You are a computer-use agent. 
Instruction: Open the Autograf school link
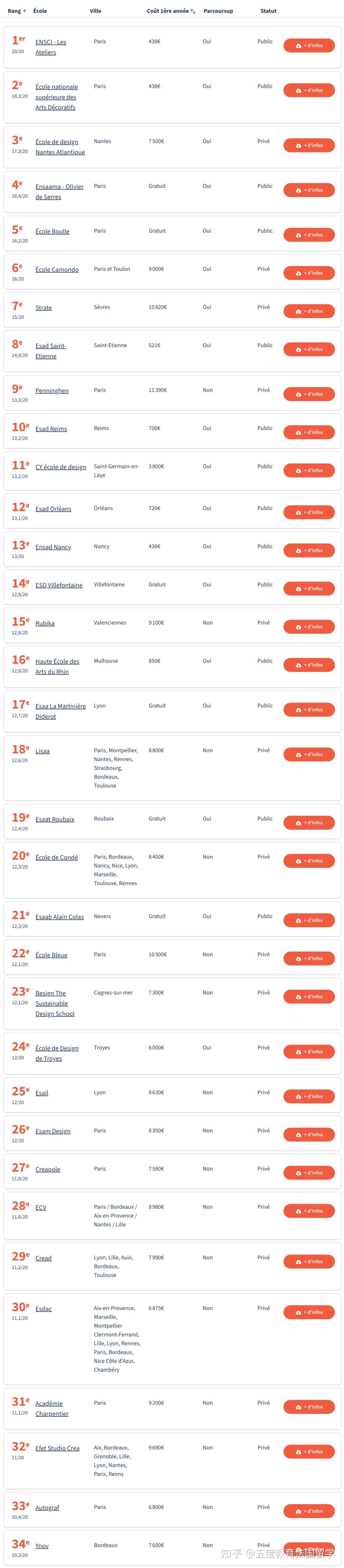47,1508
